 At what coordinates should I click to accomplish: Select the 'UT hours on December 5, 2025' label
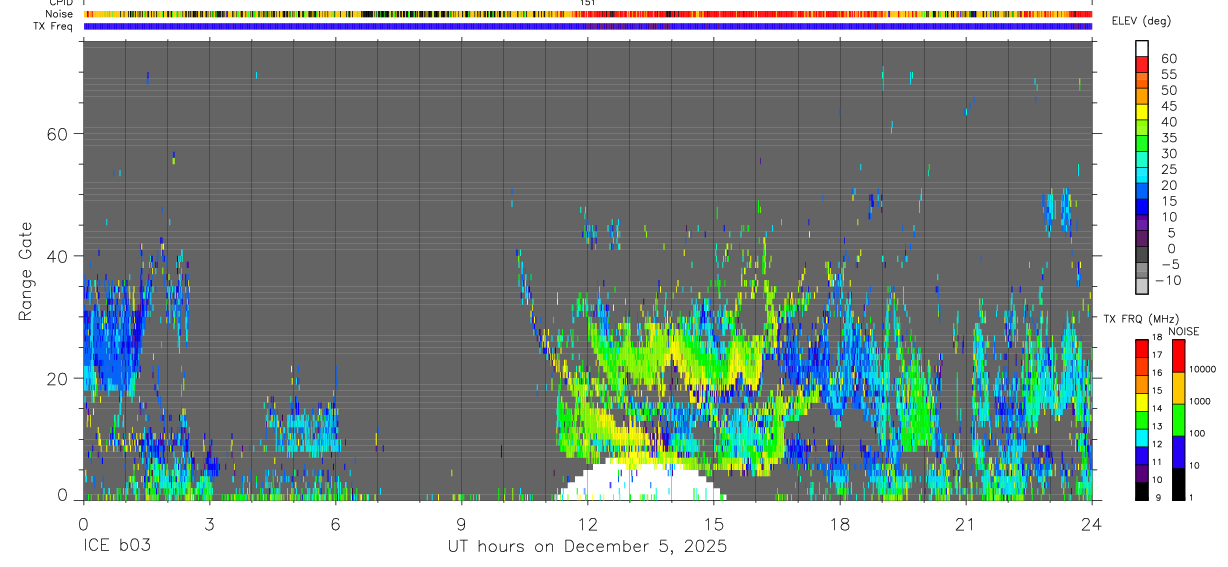coord(587,547)
